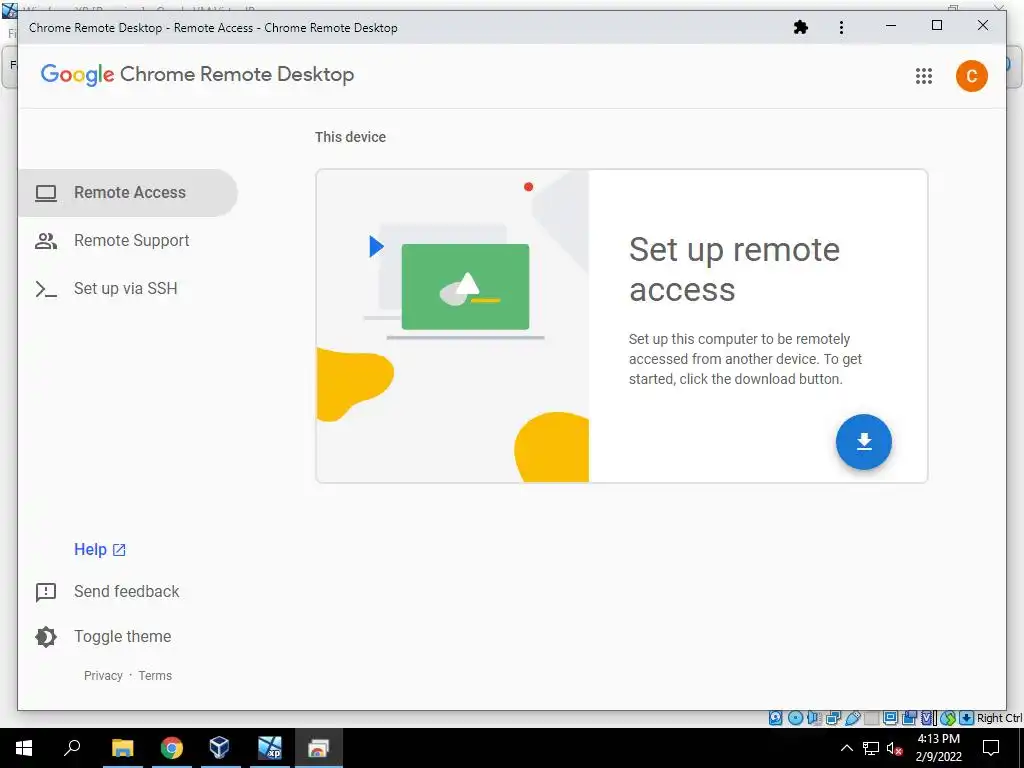The width and height of the screenshot is (1024, 768).
Task: Click Send feedback
Action: pos(107,592)
